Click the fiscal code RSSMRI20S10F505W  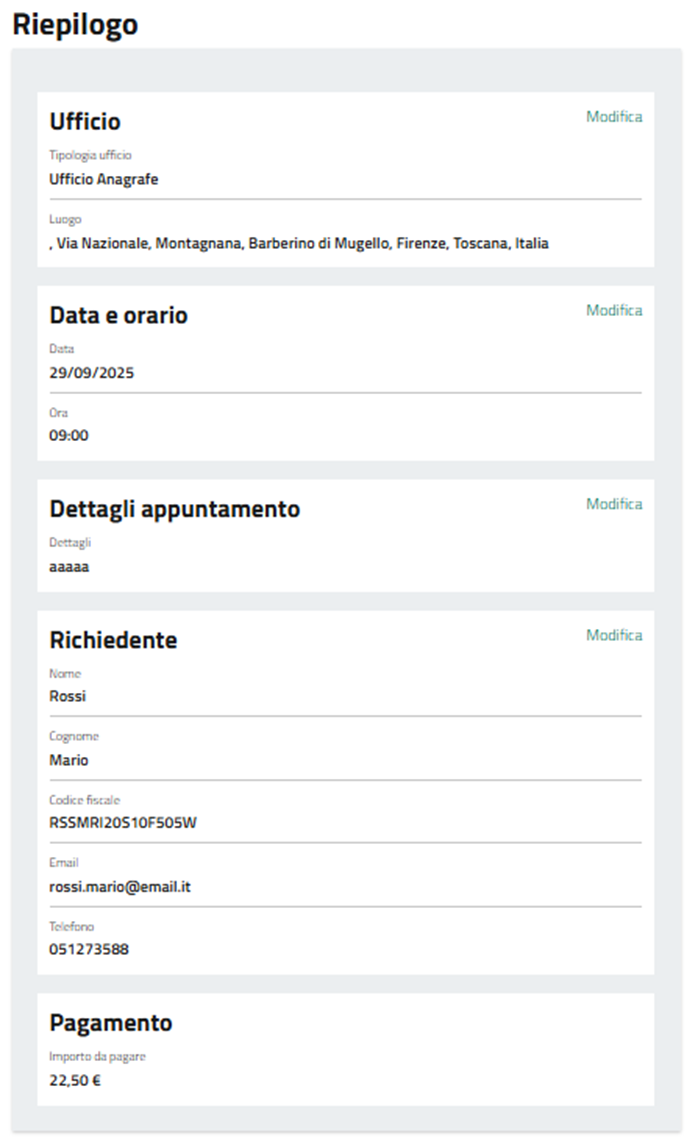pyautogui.click(x=123, y=824)
